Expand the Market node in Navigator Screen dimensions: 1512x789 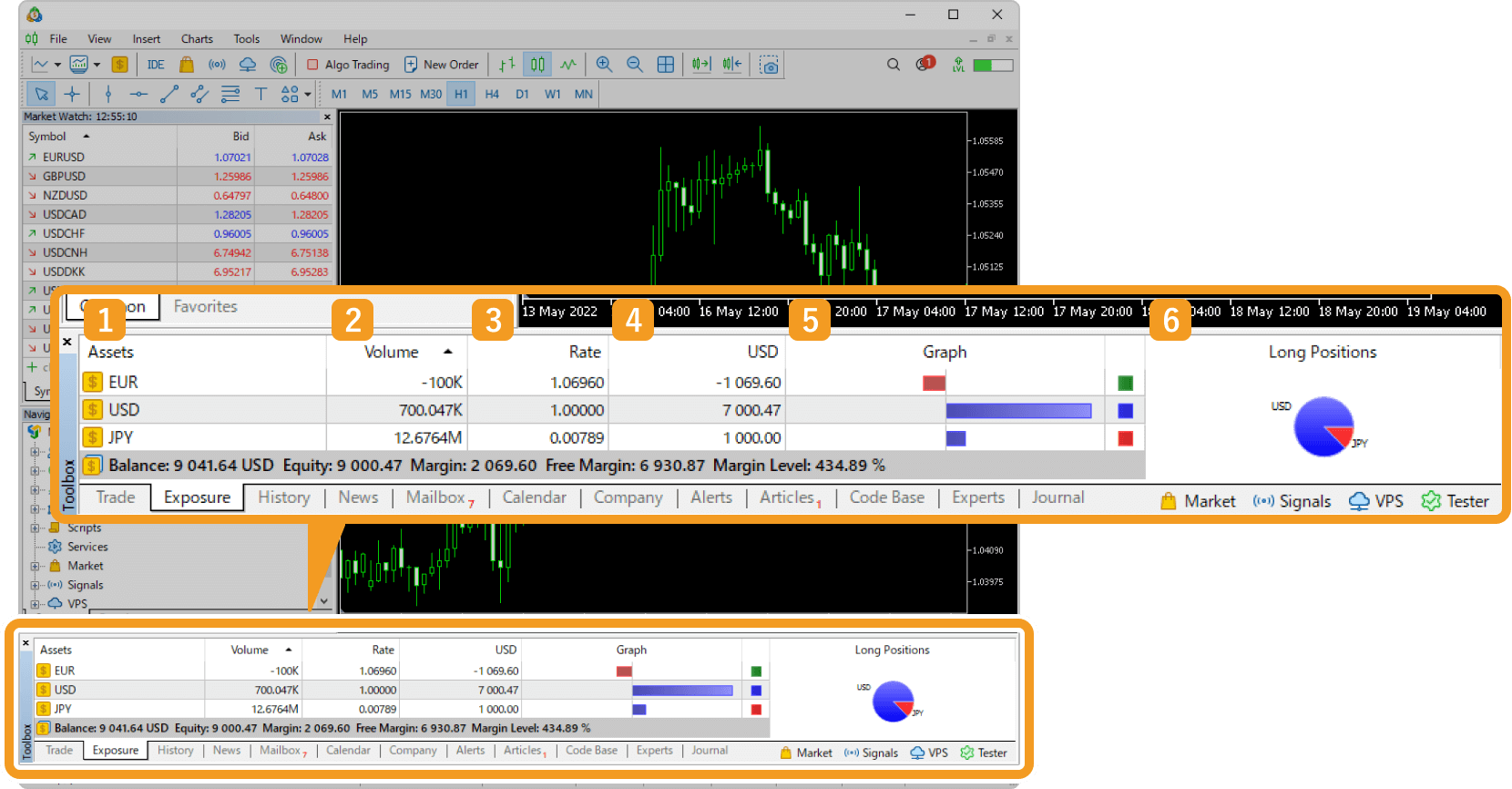(36, 566)
